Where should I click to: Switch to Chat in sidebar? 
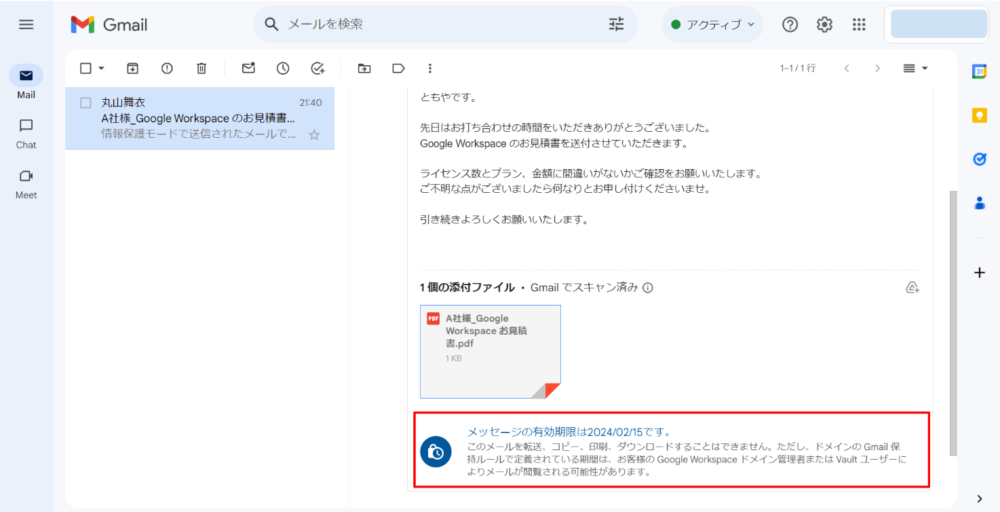[26, 133]
